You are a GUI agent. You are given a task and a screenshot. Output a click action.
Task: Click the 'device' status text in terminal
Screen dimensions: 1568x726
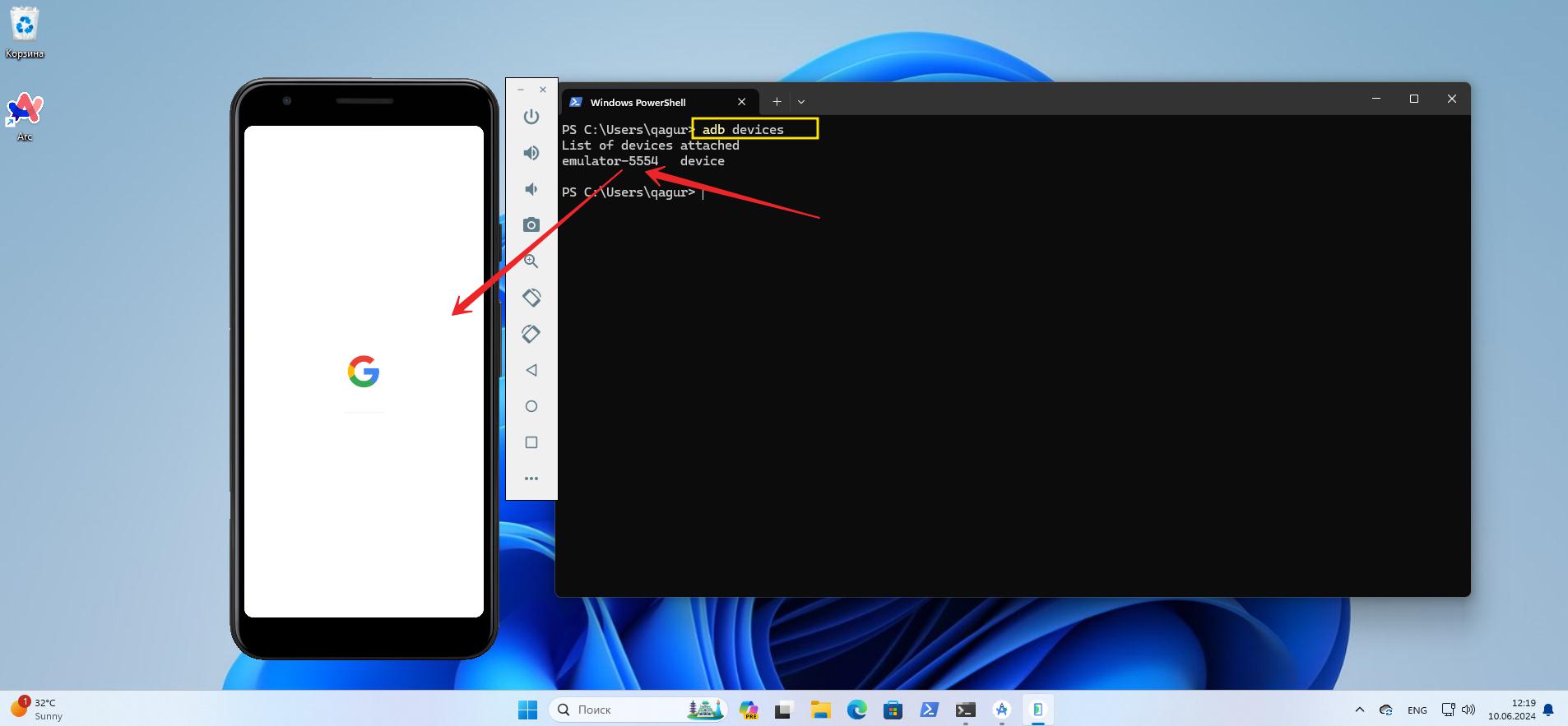tap(702, 161)
